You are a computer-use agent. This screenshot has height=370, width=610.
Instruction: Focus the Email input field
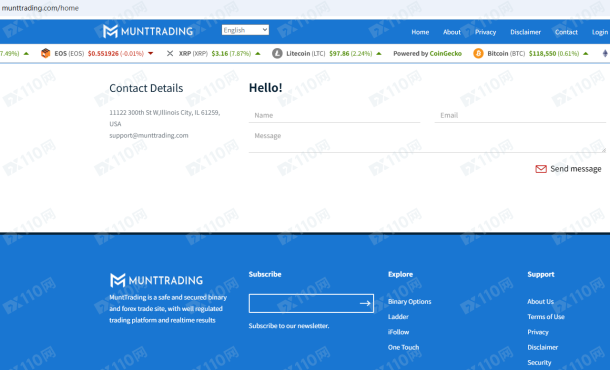pos(520,116)
